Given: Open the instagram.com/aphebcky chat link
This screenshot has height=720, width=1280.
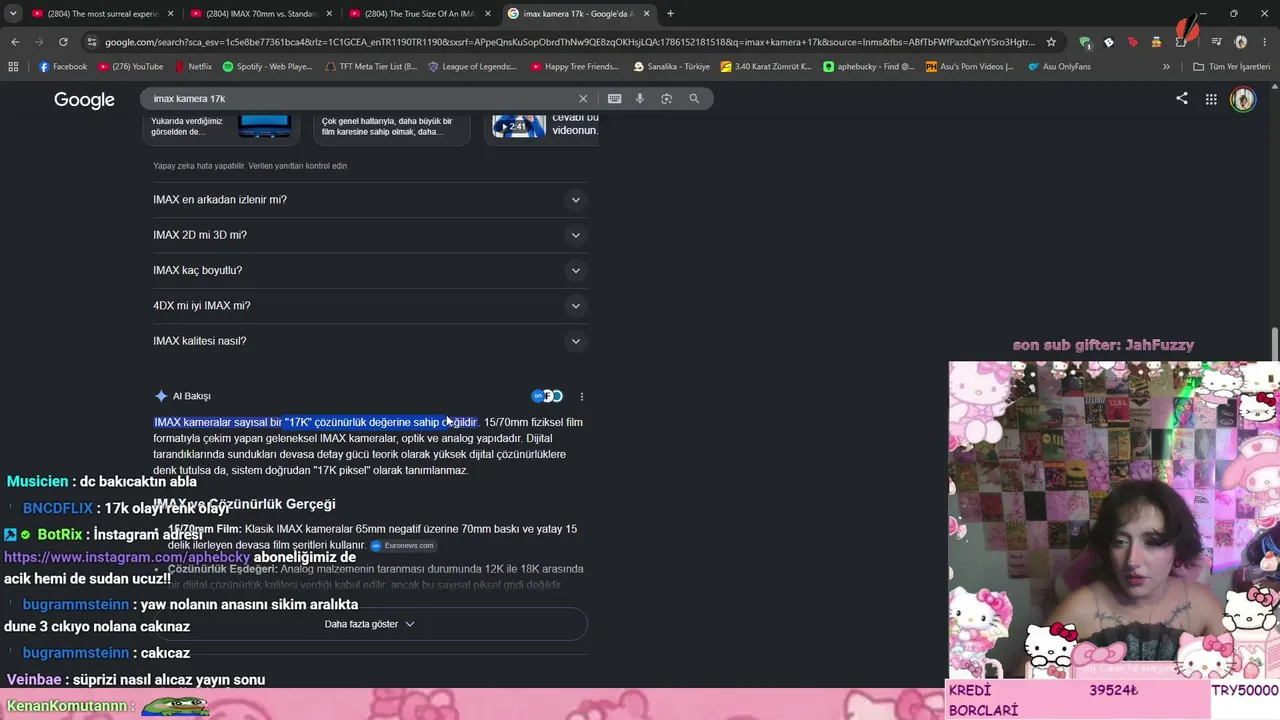Looking at the screenshot, I should click(127, 558).
